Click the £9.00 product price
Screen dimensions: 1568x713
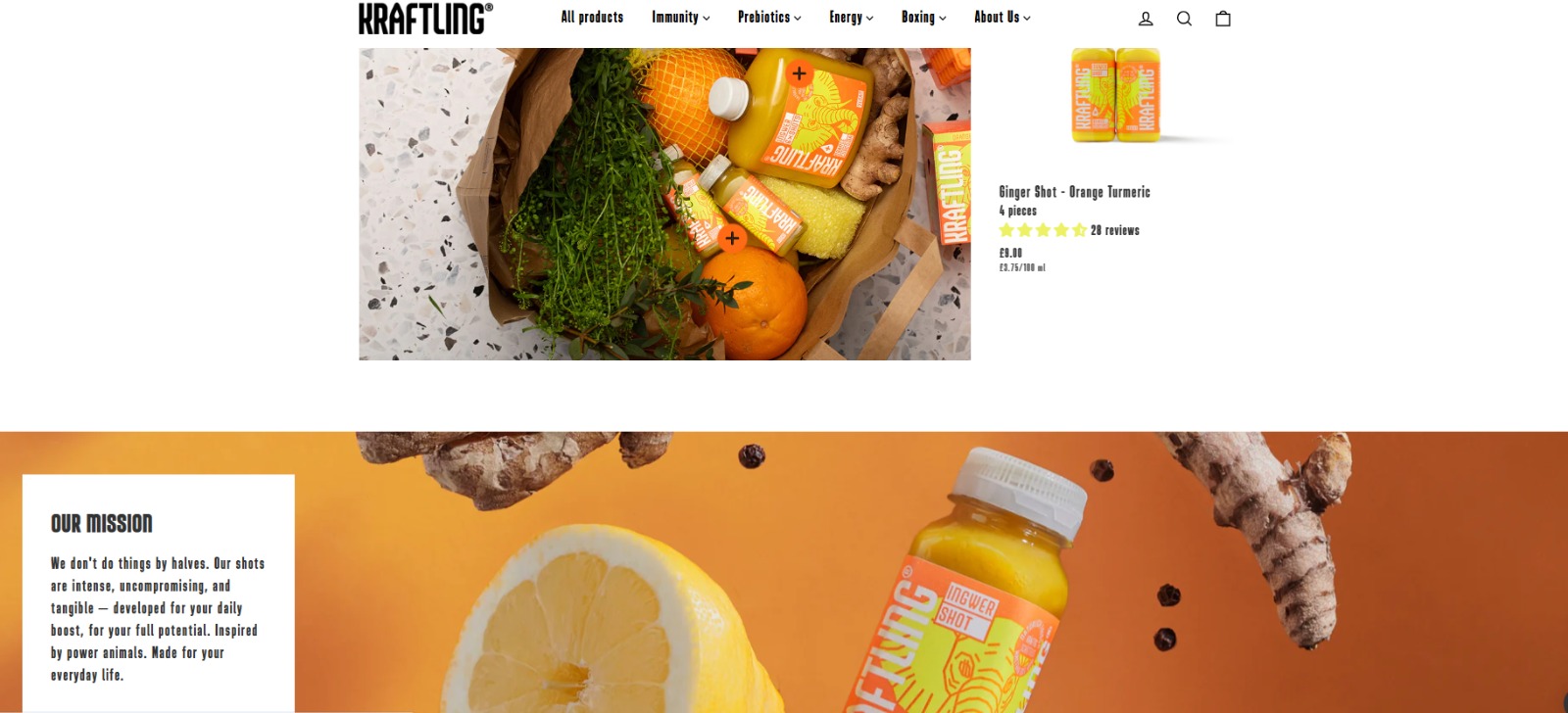(1010, 253)
